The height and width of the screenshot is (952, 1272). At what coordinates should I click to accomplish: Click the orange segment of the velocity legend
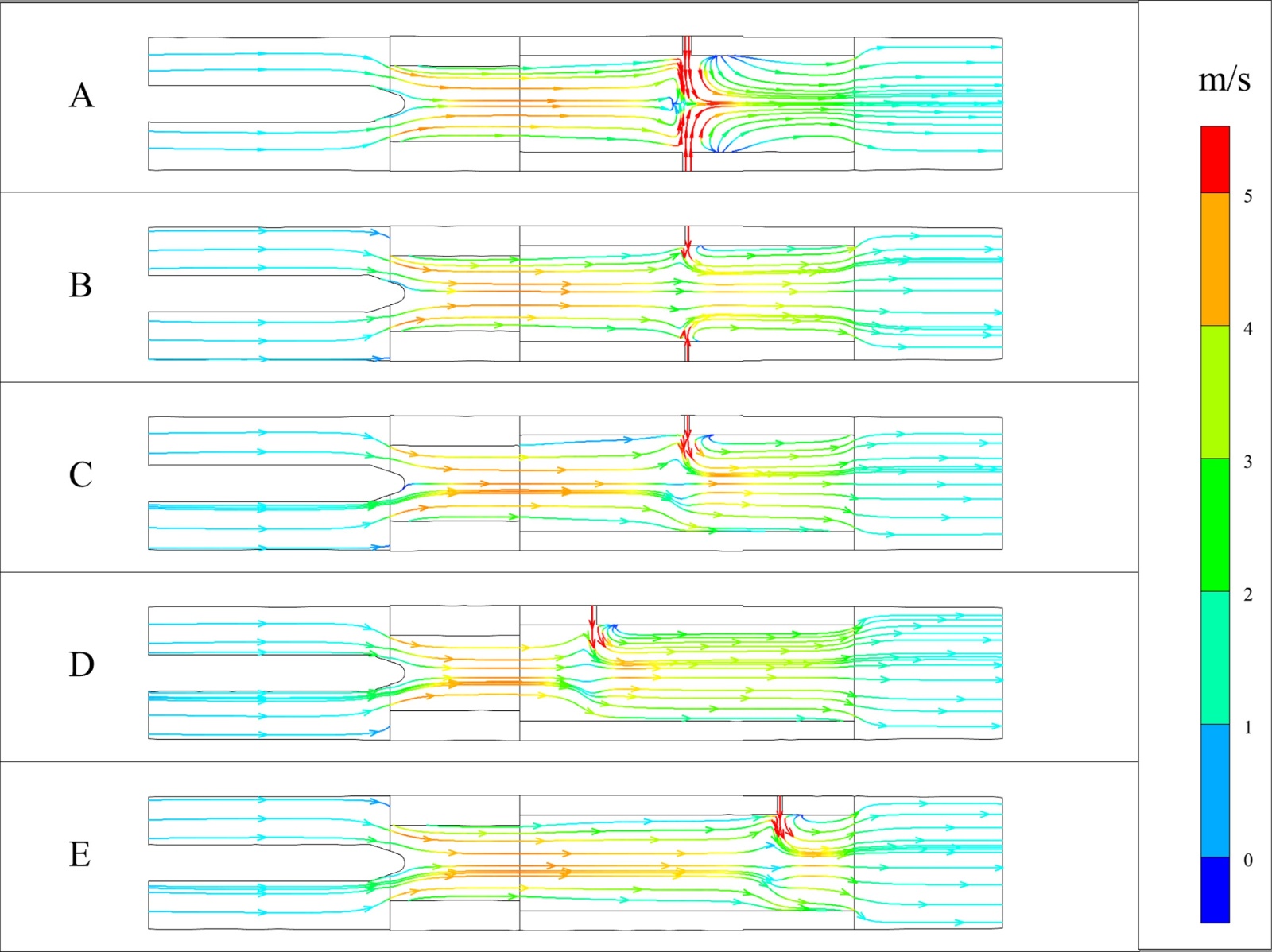click(1215, 260)
